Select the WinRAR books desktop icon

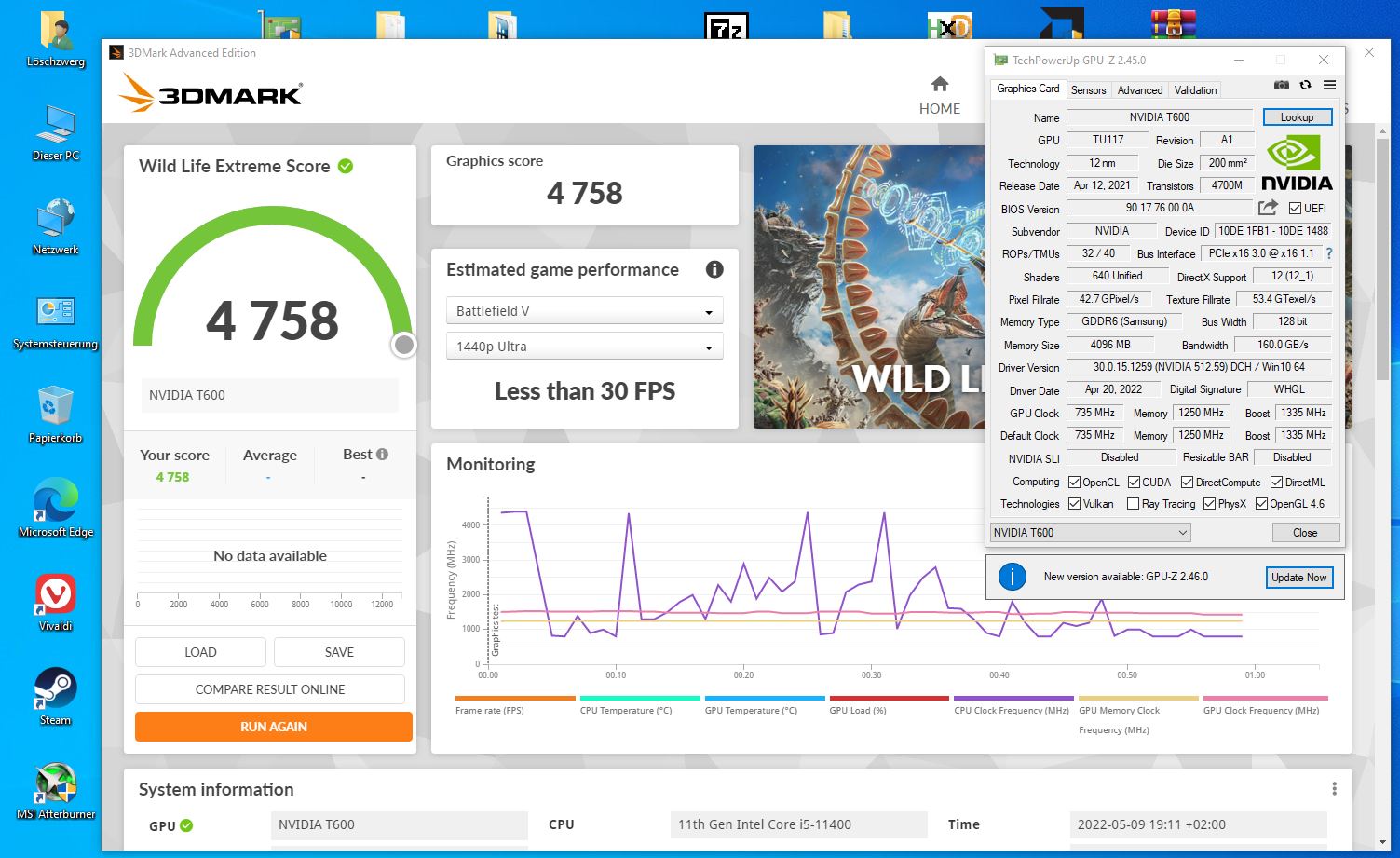coord(1173,24)
